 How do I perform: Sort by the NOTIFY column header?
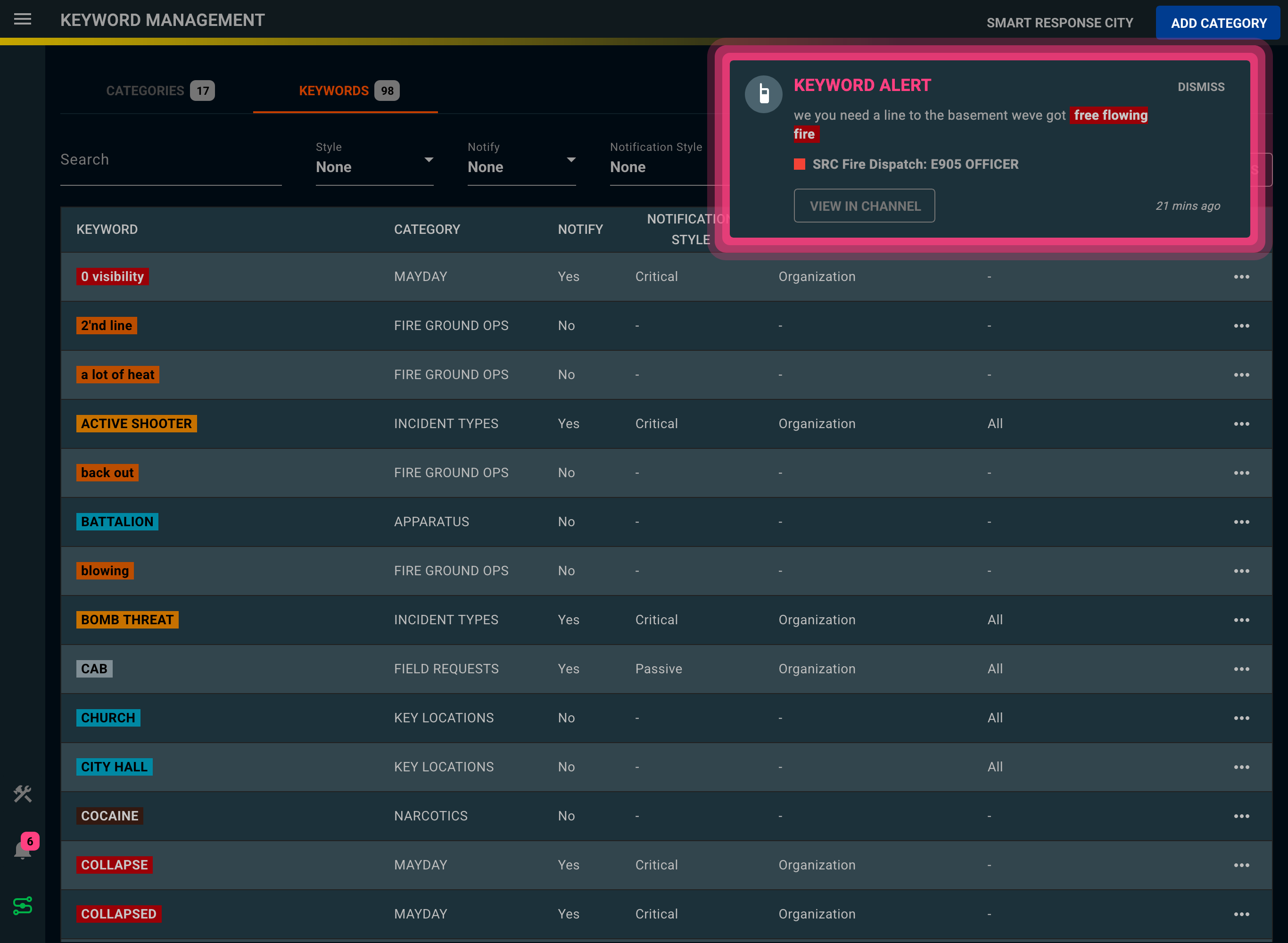click(x=580, y=230)
